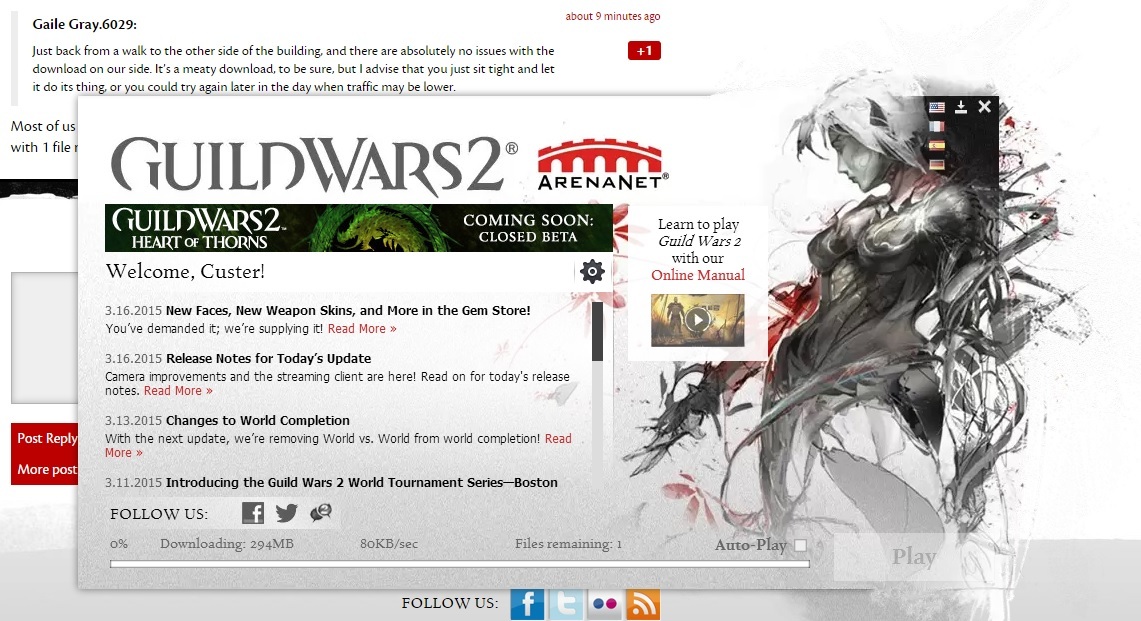The image size is (1141, 621).
Task: Click the download progress bar
Action: pyautogui.click(x=459, y=564)
